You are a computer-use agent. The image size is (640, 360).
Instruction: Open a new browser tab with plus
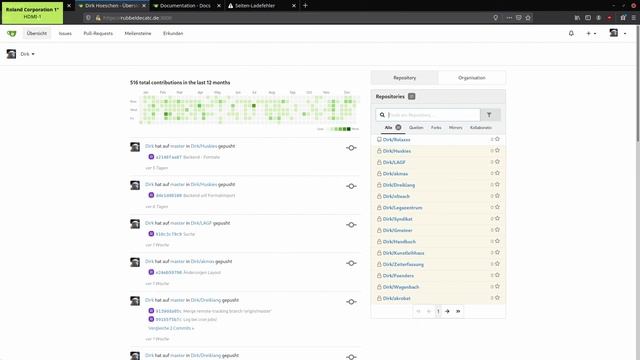click(305, 6)
